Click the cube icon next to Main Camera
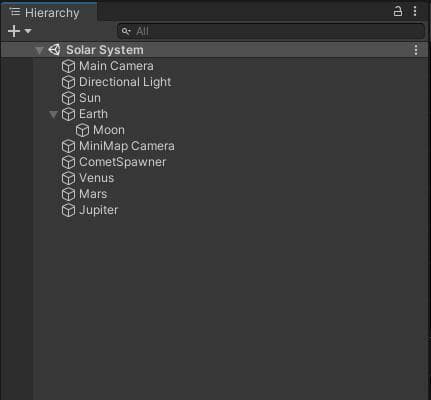The height and width of the screenshot is (400, 431). click(x=69, y=66)
